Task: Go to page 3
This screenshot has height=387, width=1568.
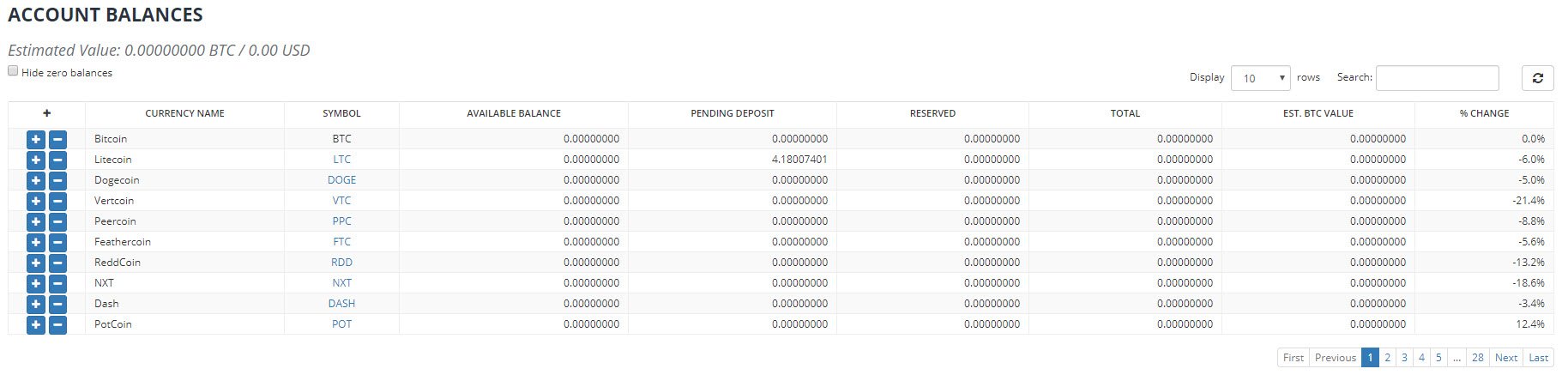Action: pos(1404,358)
